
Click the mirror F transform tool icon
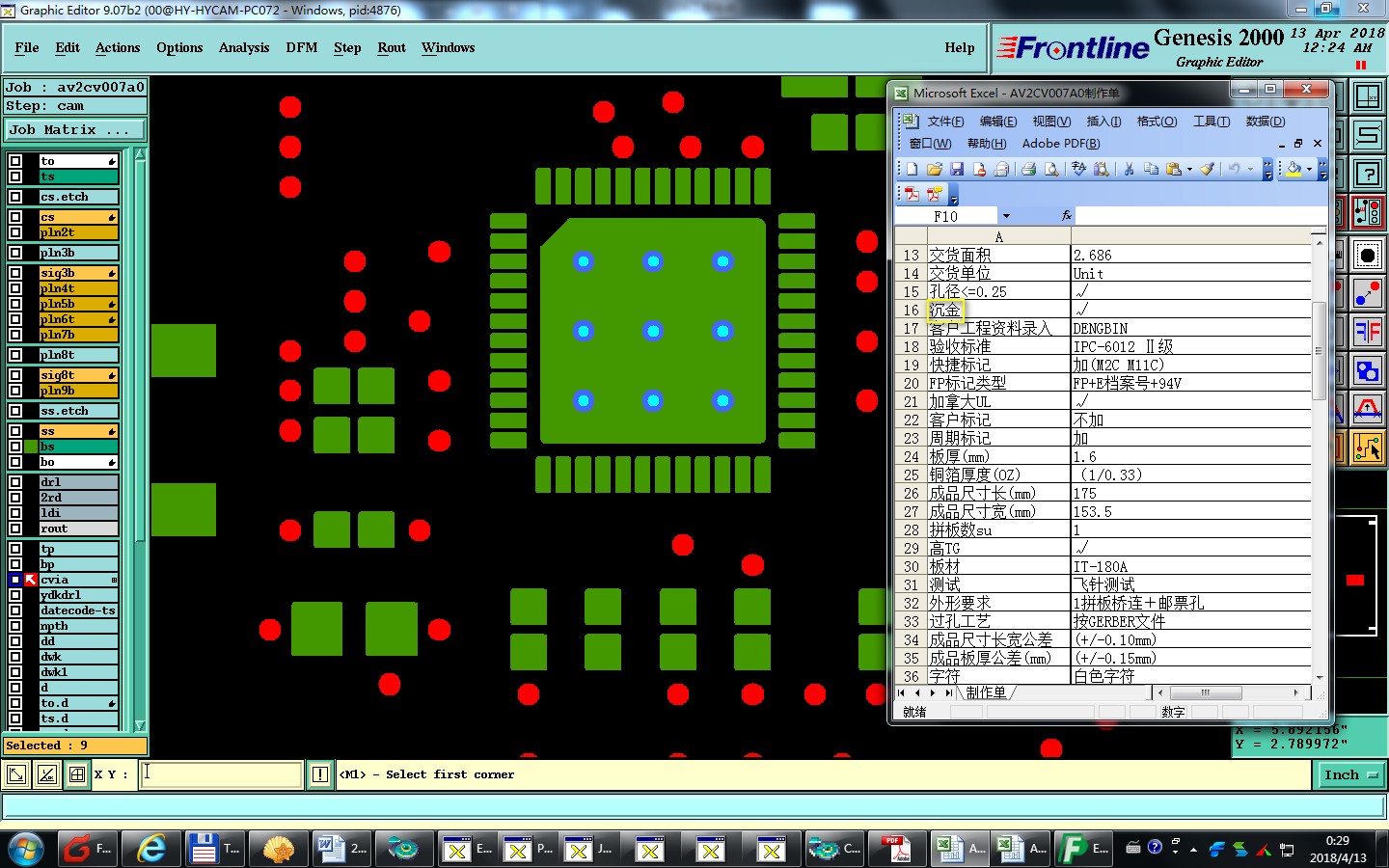coord(1368,333)
